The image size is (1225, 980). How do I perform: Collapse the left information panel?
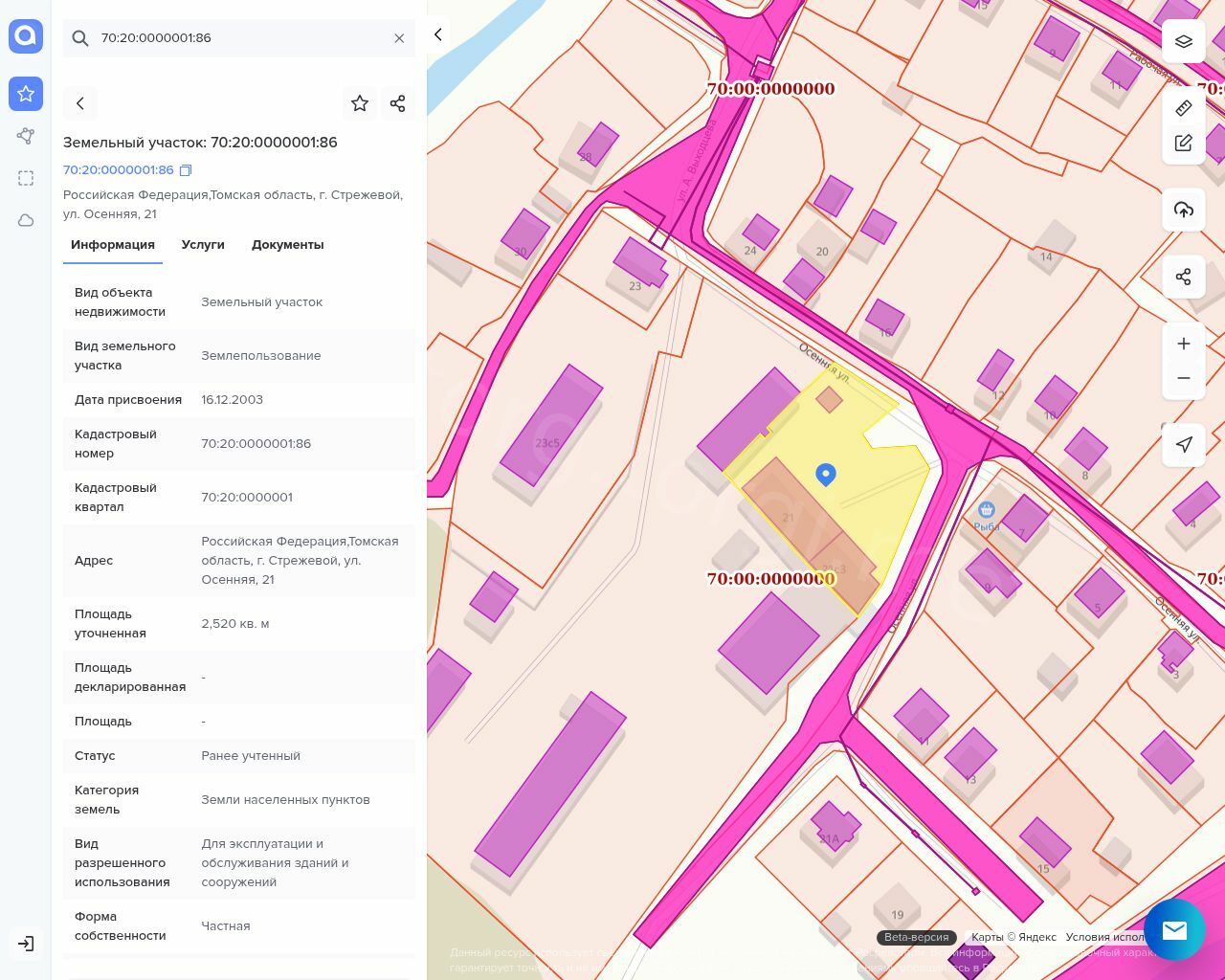pos(438,34)
